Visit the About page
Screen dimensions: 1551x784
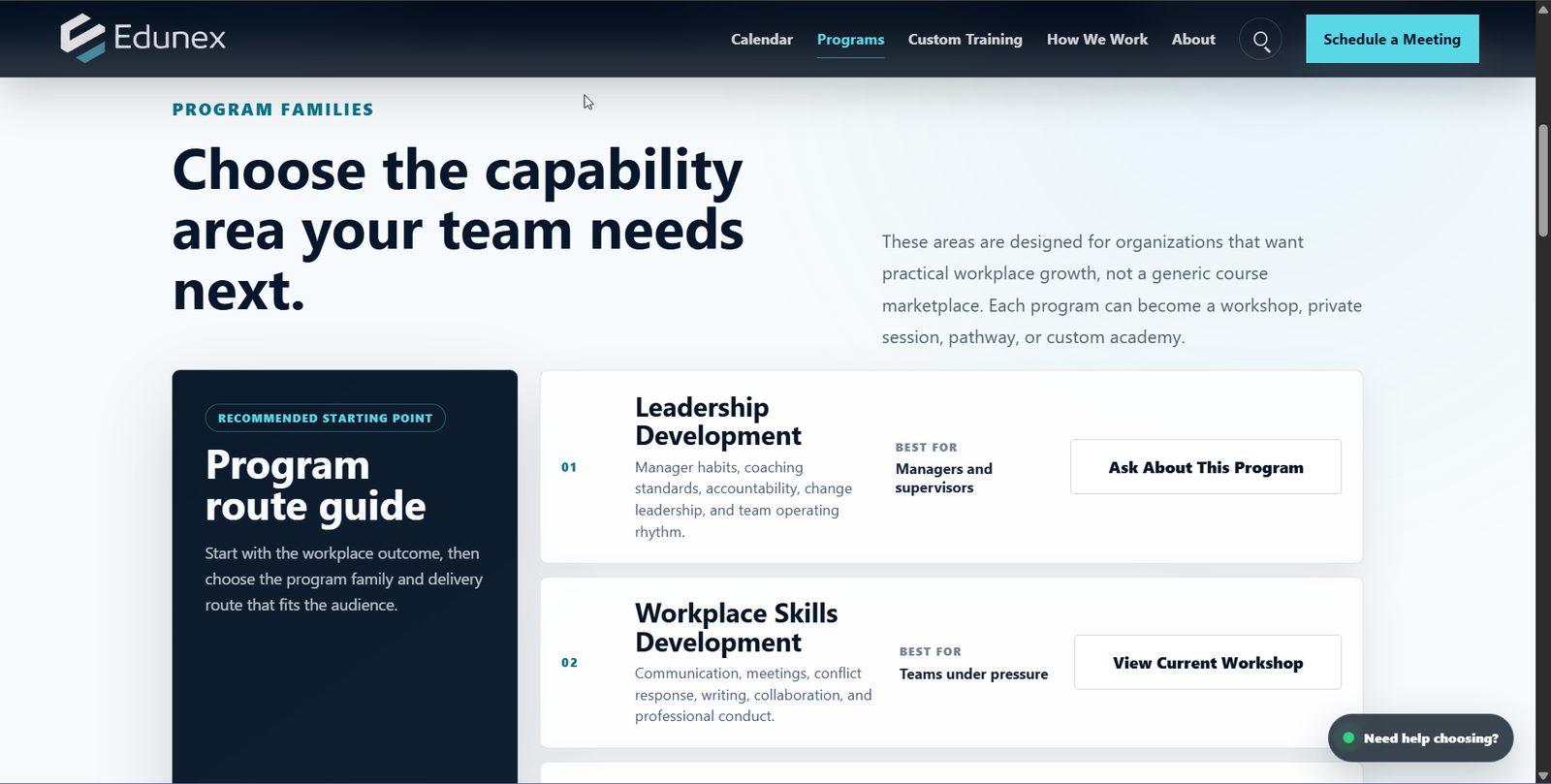pos(1193,40)
